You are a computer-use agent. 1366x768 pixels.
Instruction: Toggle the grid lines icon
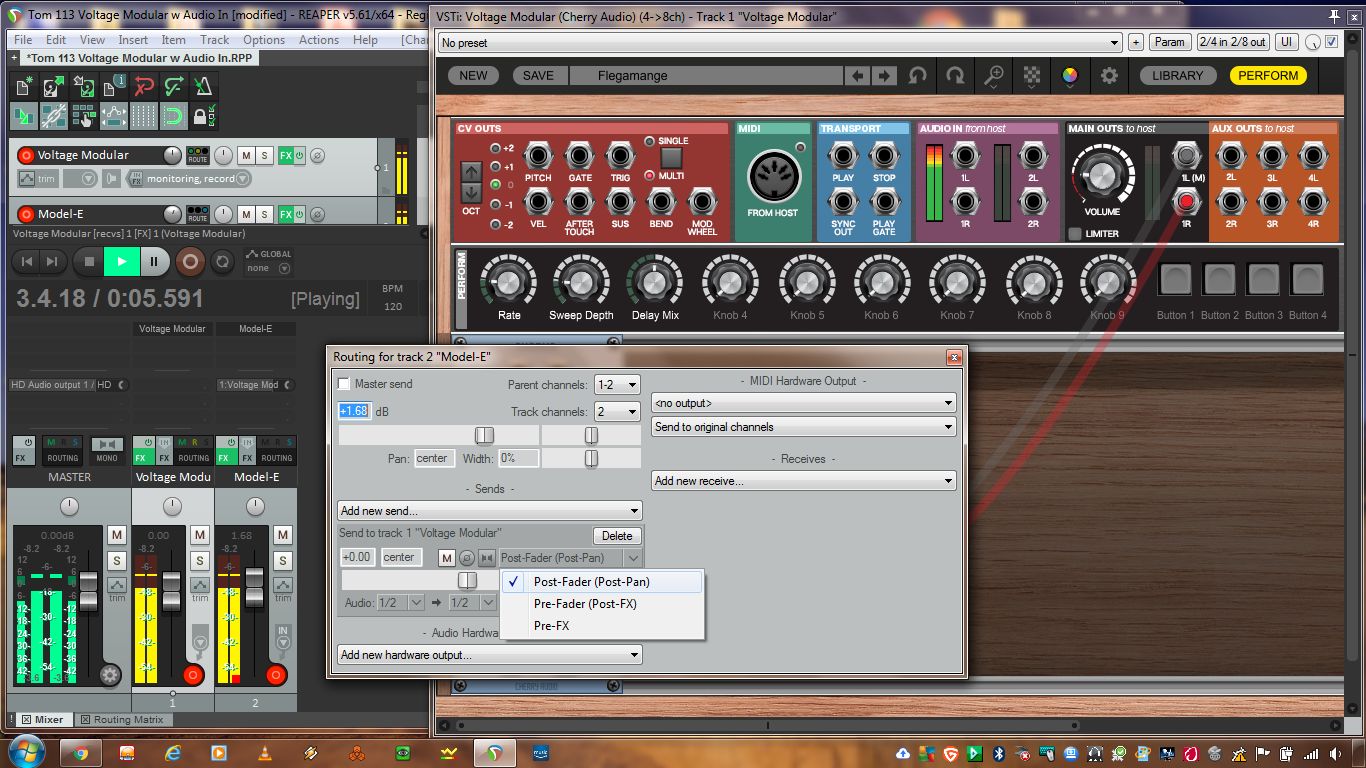click(x=144, y=116)
